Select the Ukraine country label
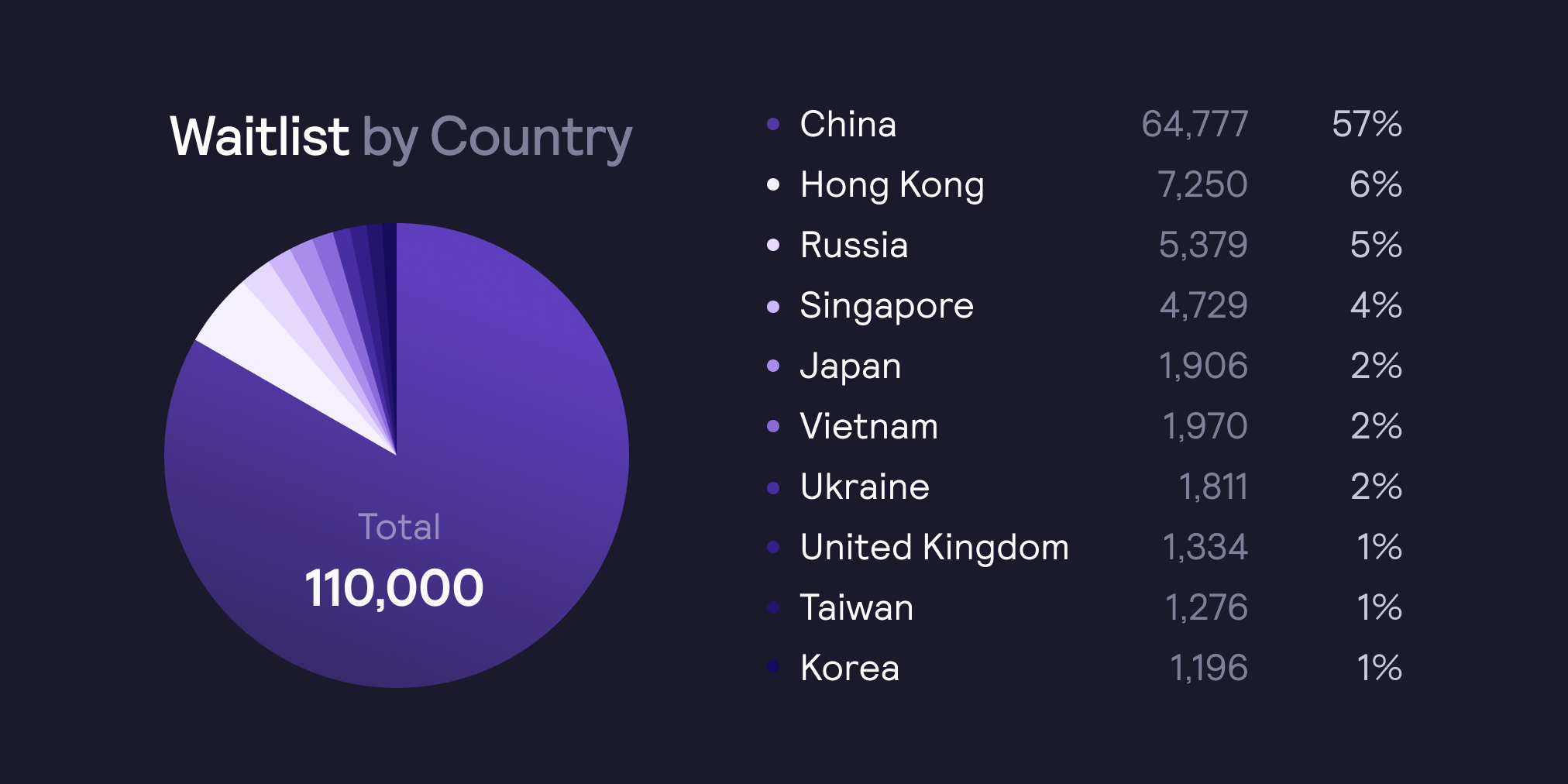Viewport: 1568px width, 784px height. [x=865, y=487]
